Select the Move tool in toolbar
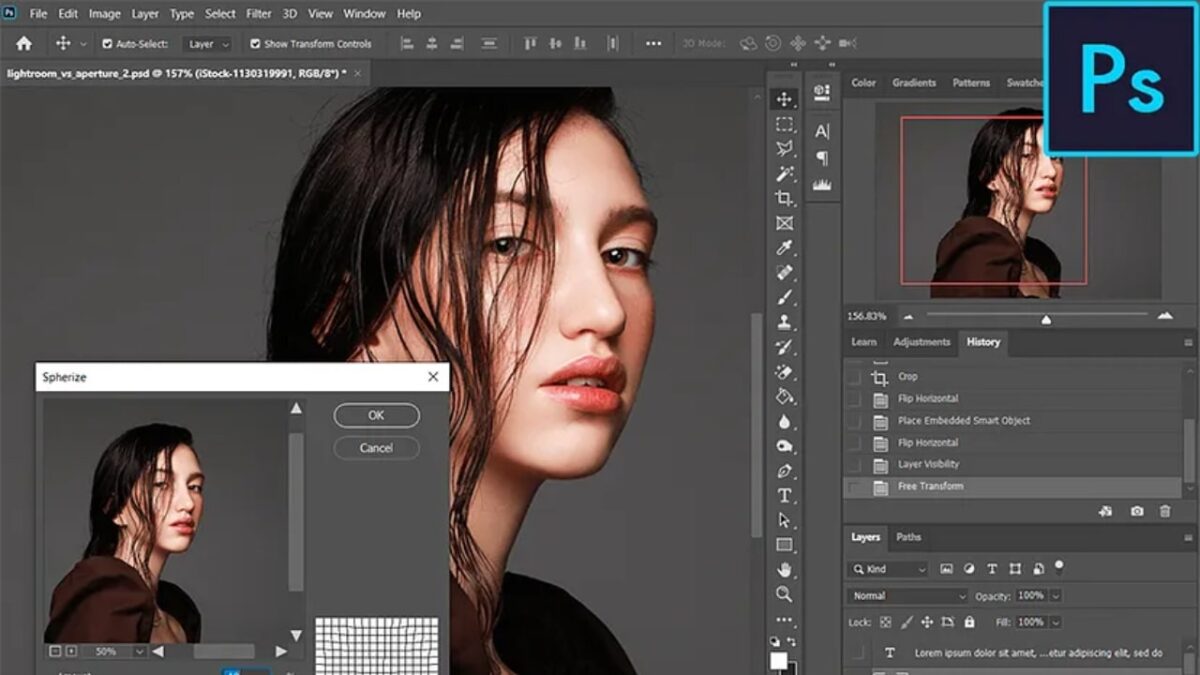Viewport: 1200px width, 675px height. [785, 99]
